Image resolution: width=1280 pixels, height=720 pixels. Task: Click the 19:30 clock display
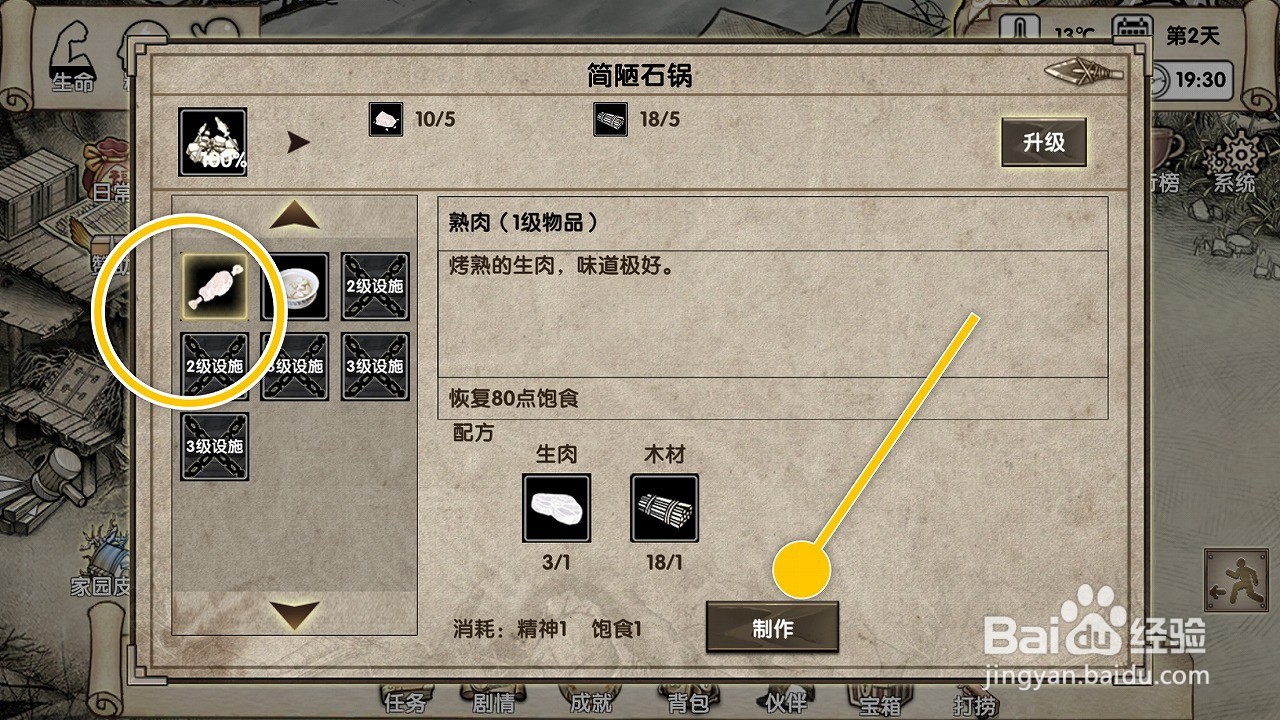point(1197,79)
